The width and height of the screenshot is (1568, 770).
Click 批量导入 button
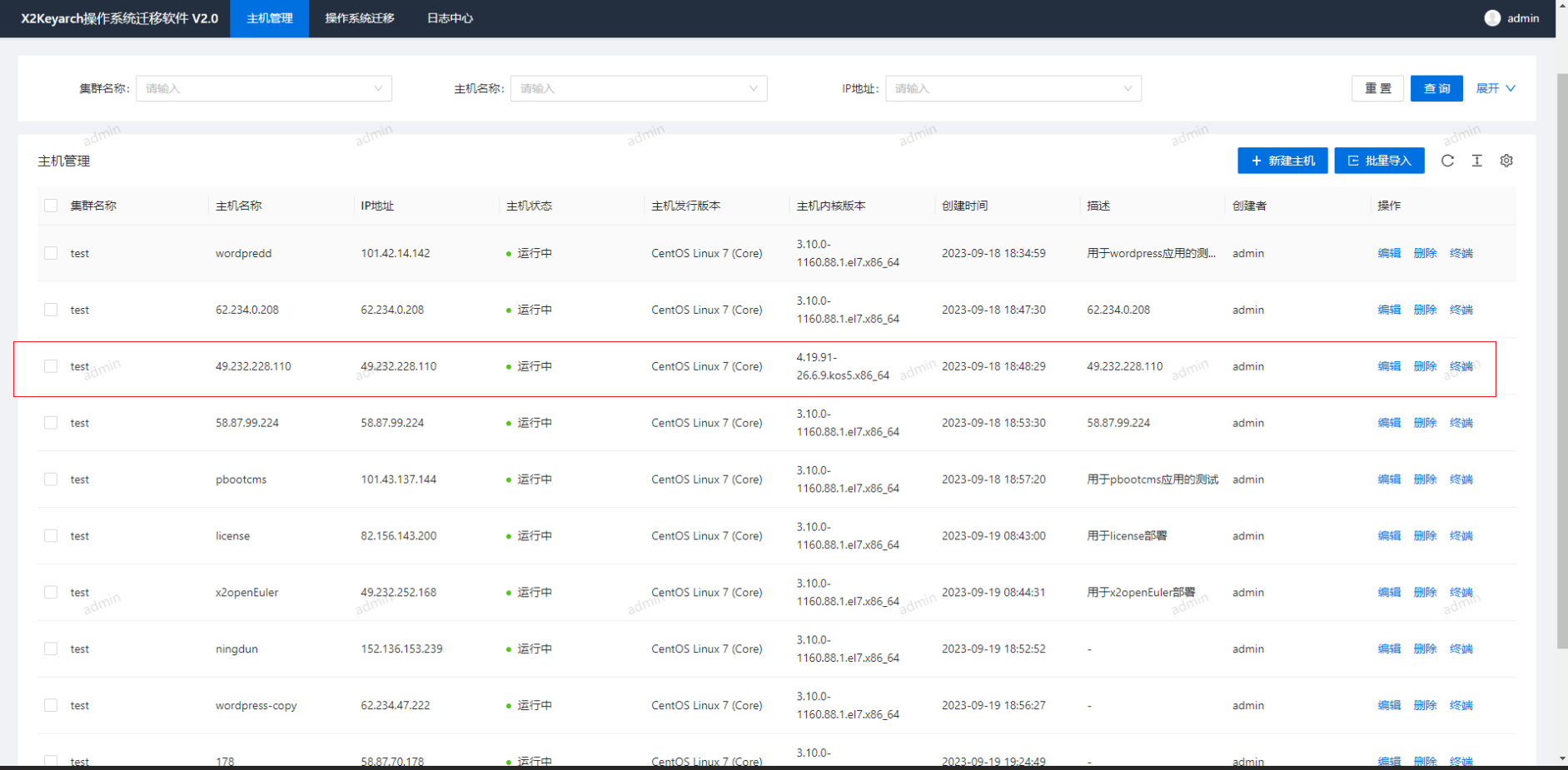point(1379,161)
